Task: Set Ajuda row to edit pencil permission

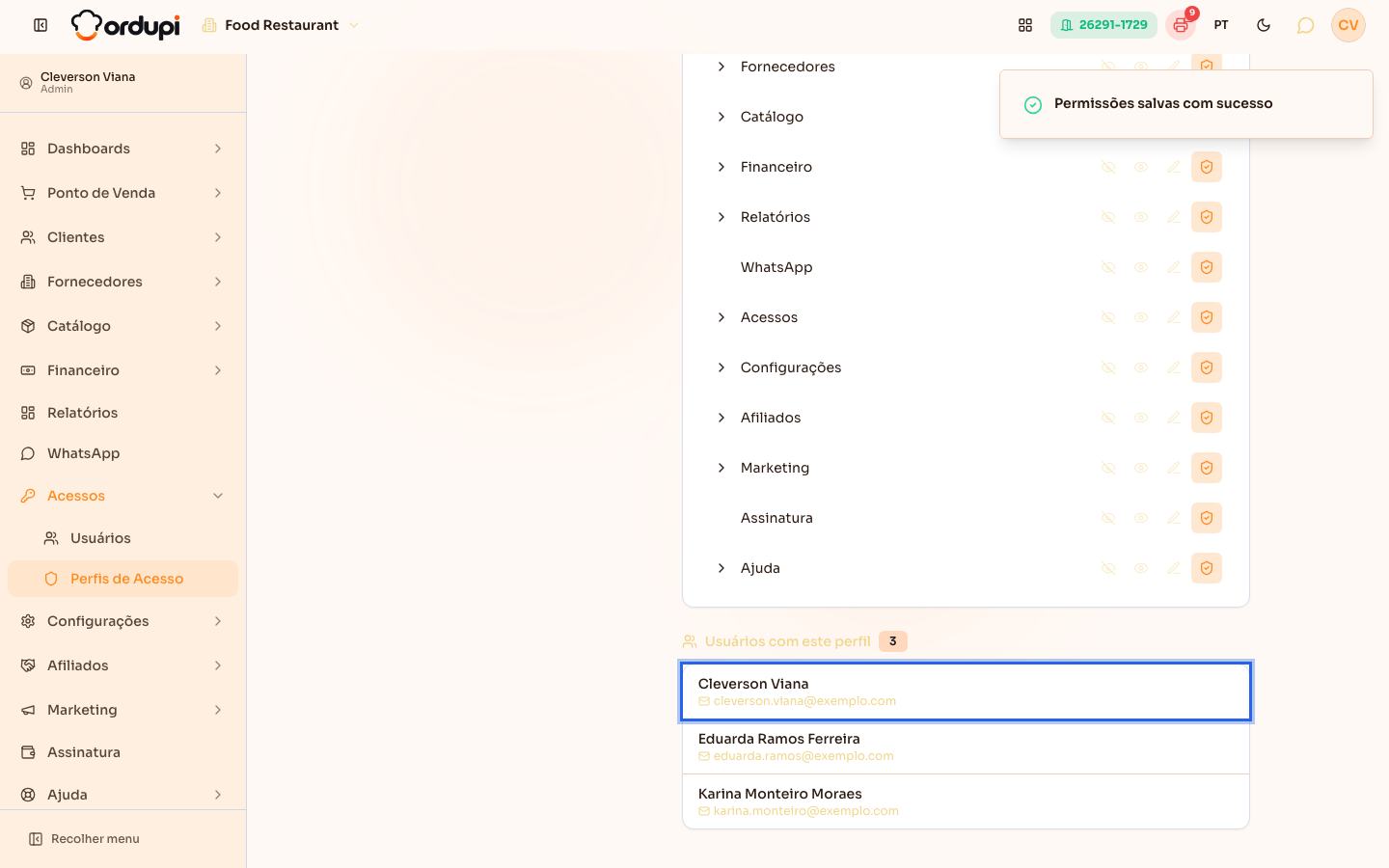Action: tap(1174, 568)
